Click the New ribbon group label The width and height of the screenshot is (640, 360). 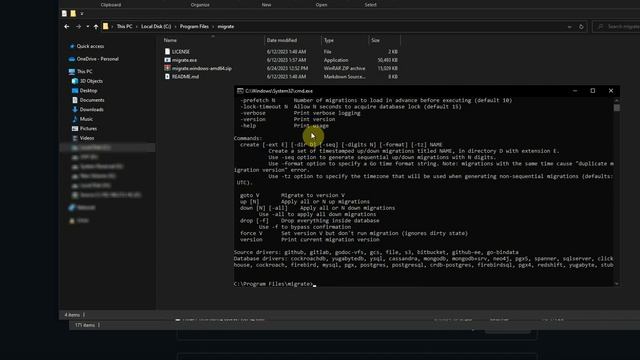click(266, 5)
